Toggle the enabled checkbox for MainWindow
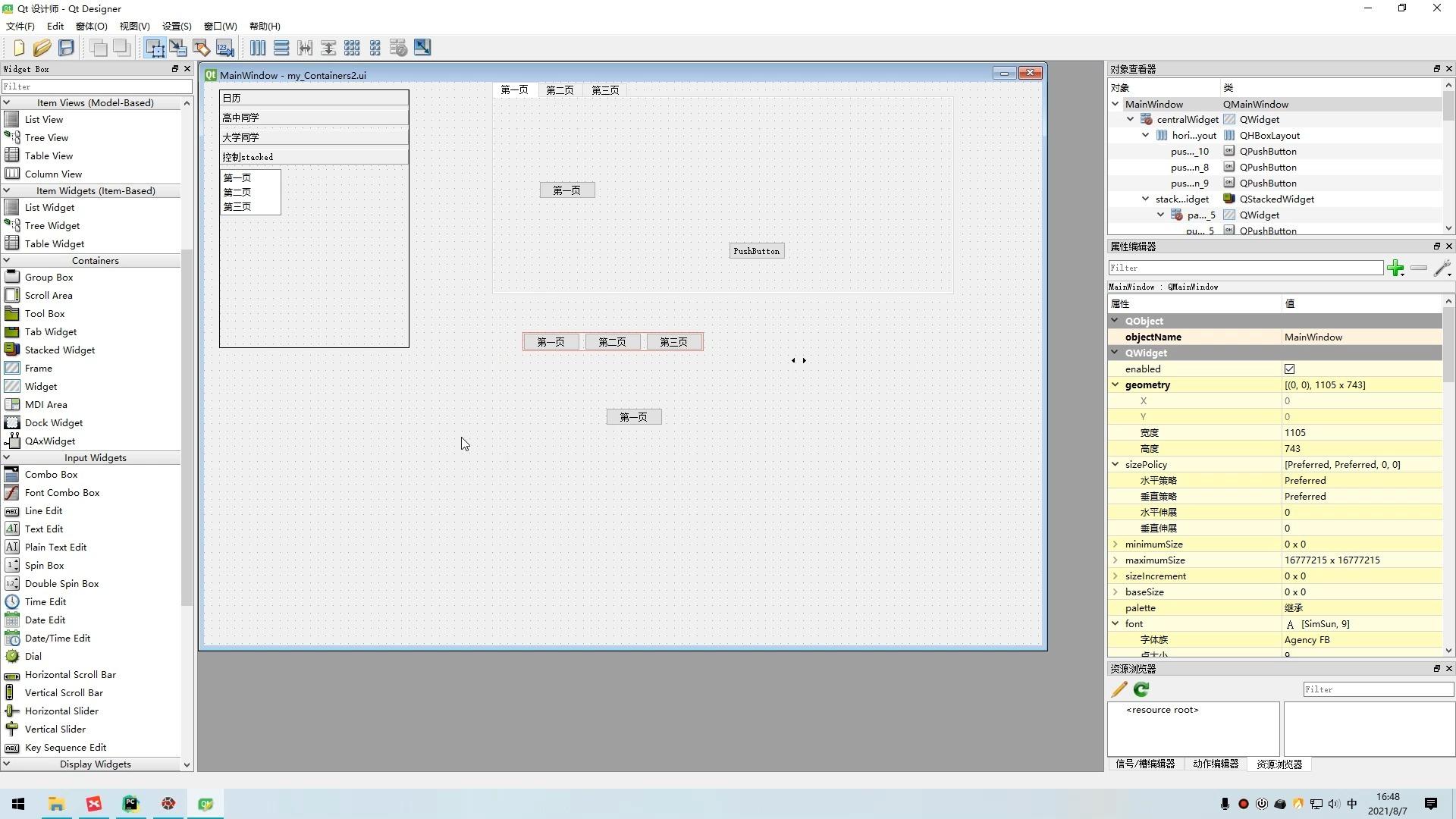Viewport: 1456px width, 819px height. tap(1291, 369)
